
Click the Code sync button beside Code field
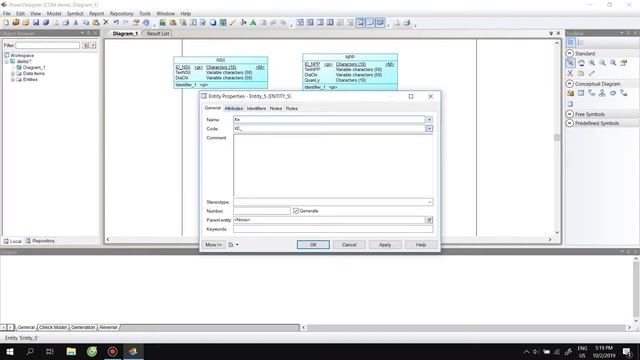(x=429, y=129)
